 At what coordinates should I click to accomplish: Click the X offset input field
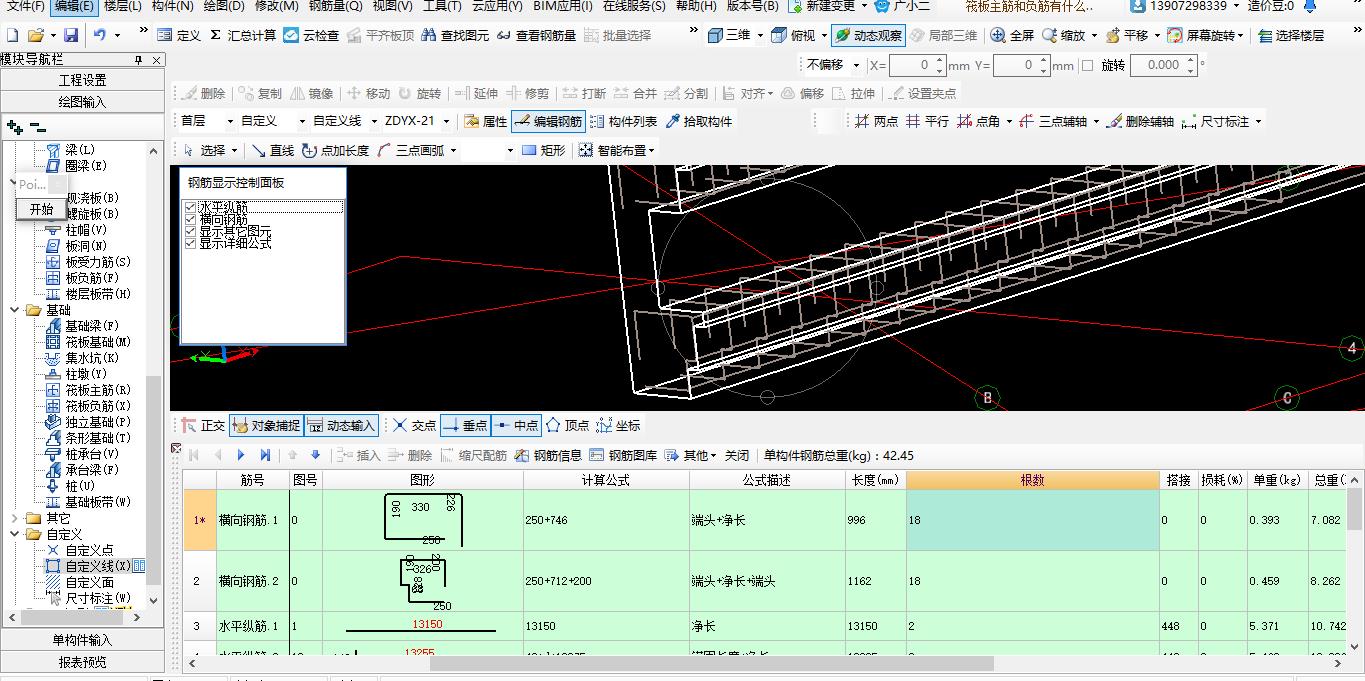917,65
